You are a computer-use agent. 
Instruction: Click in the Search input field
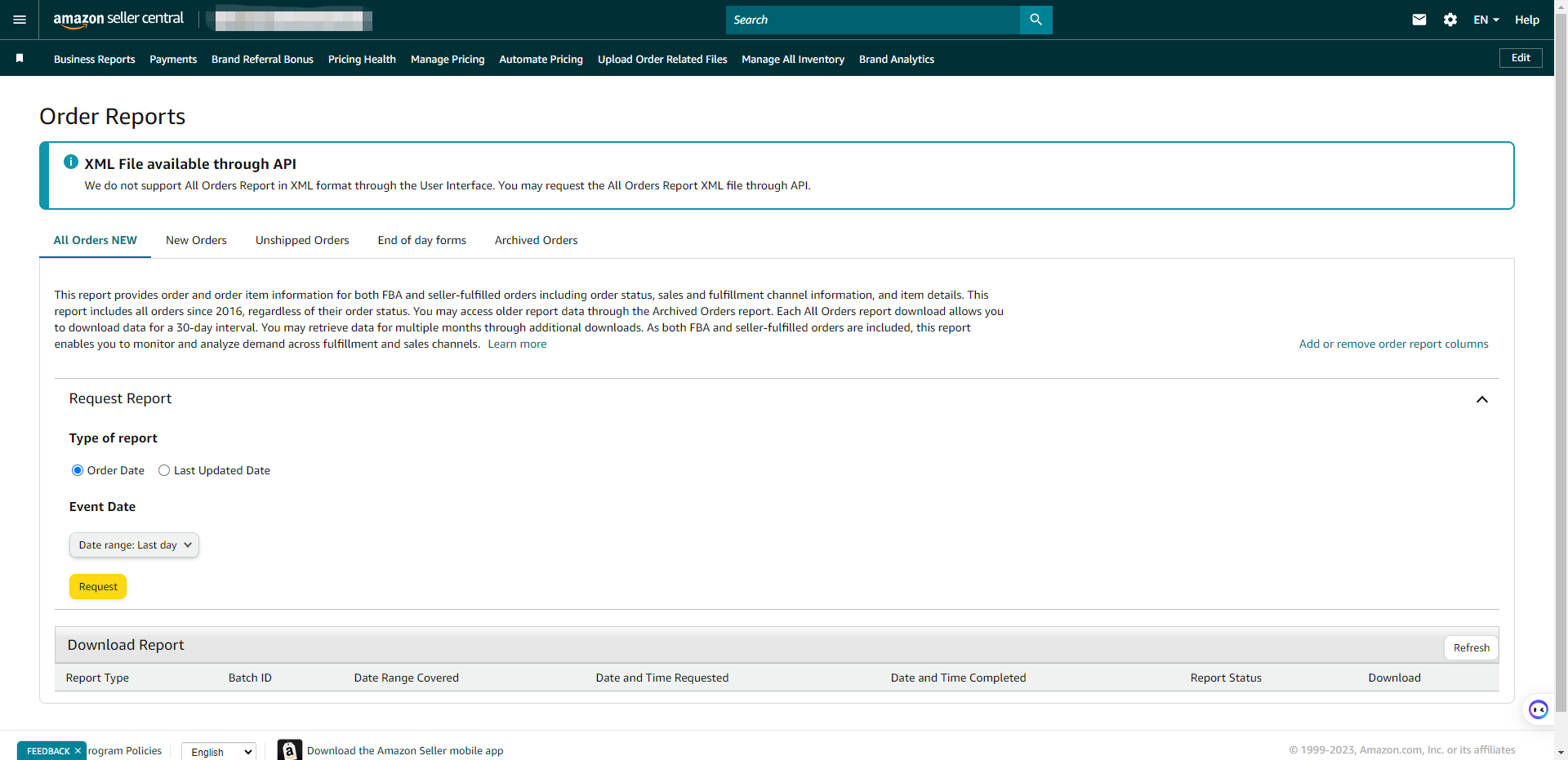pos(872,20)
